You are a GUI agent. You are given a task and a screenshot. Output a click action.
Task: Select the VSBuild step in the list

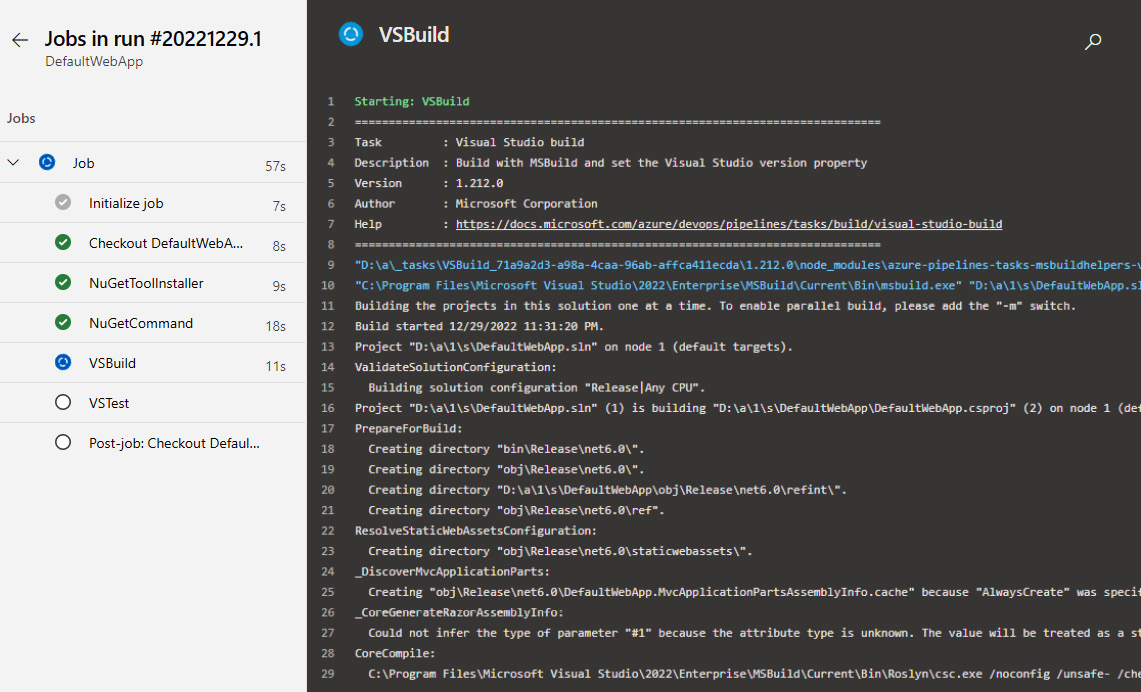tap(153, 362)
